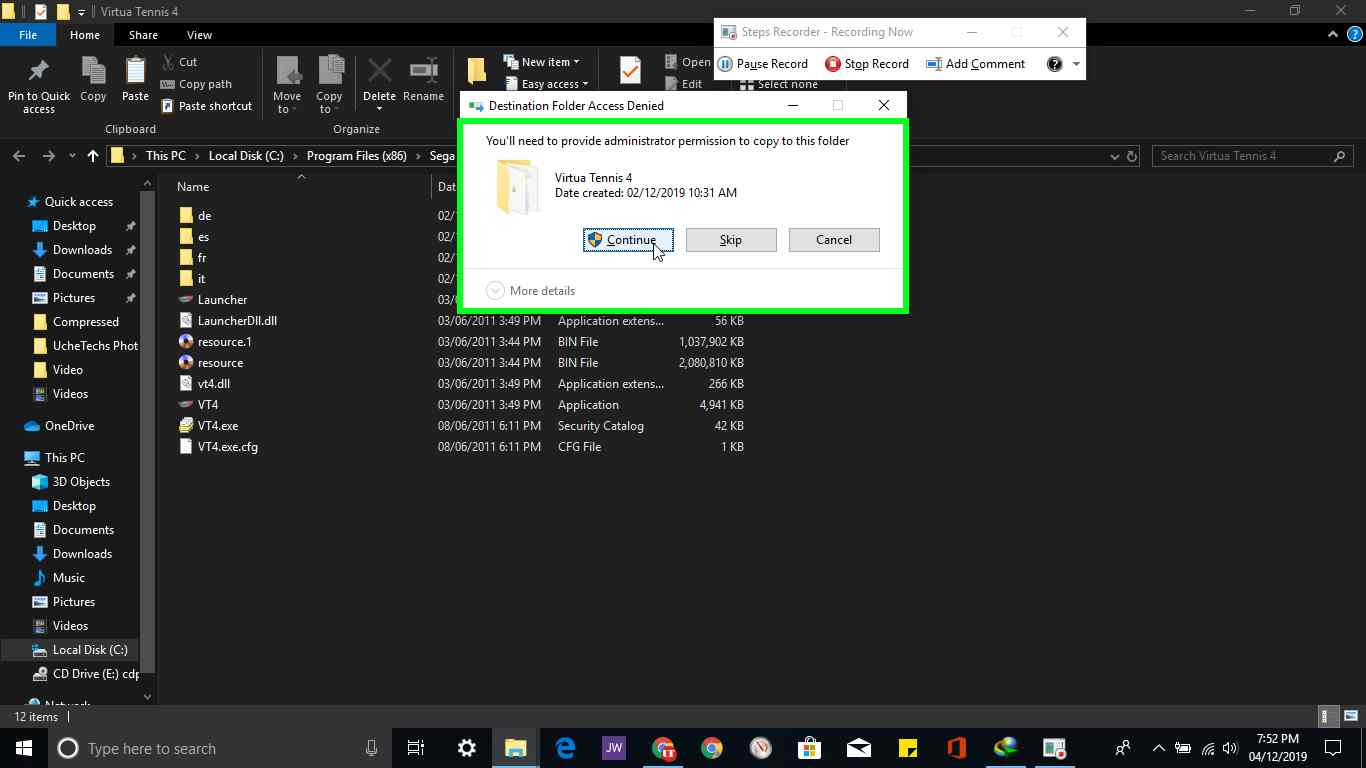Click Program Files (x86) in address bar
1366x768 pixels.
pyautogui.click(x=357, y=156)
